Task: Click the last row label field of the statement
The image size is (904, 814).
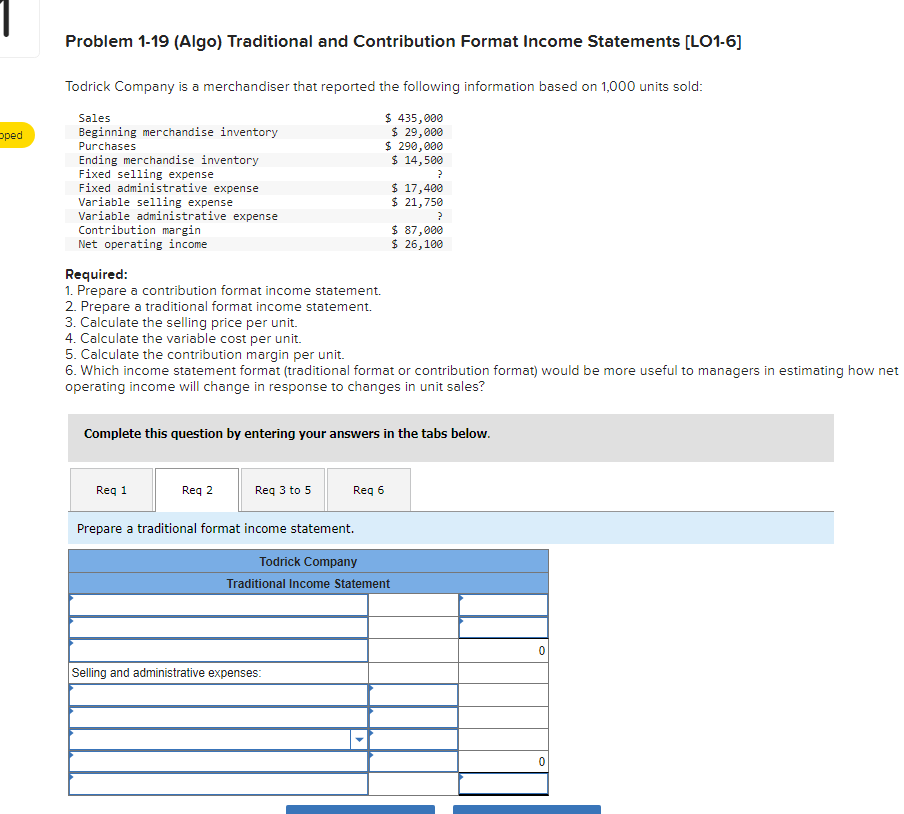Action: [219, 784]
